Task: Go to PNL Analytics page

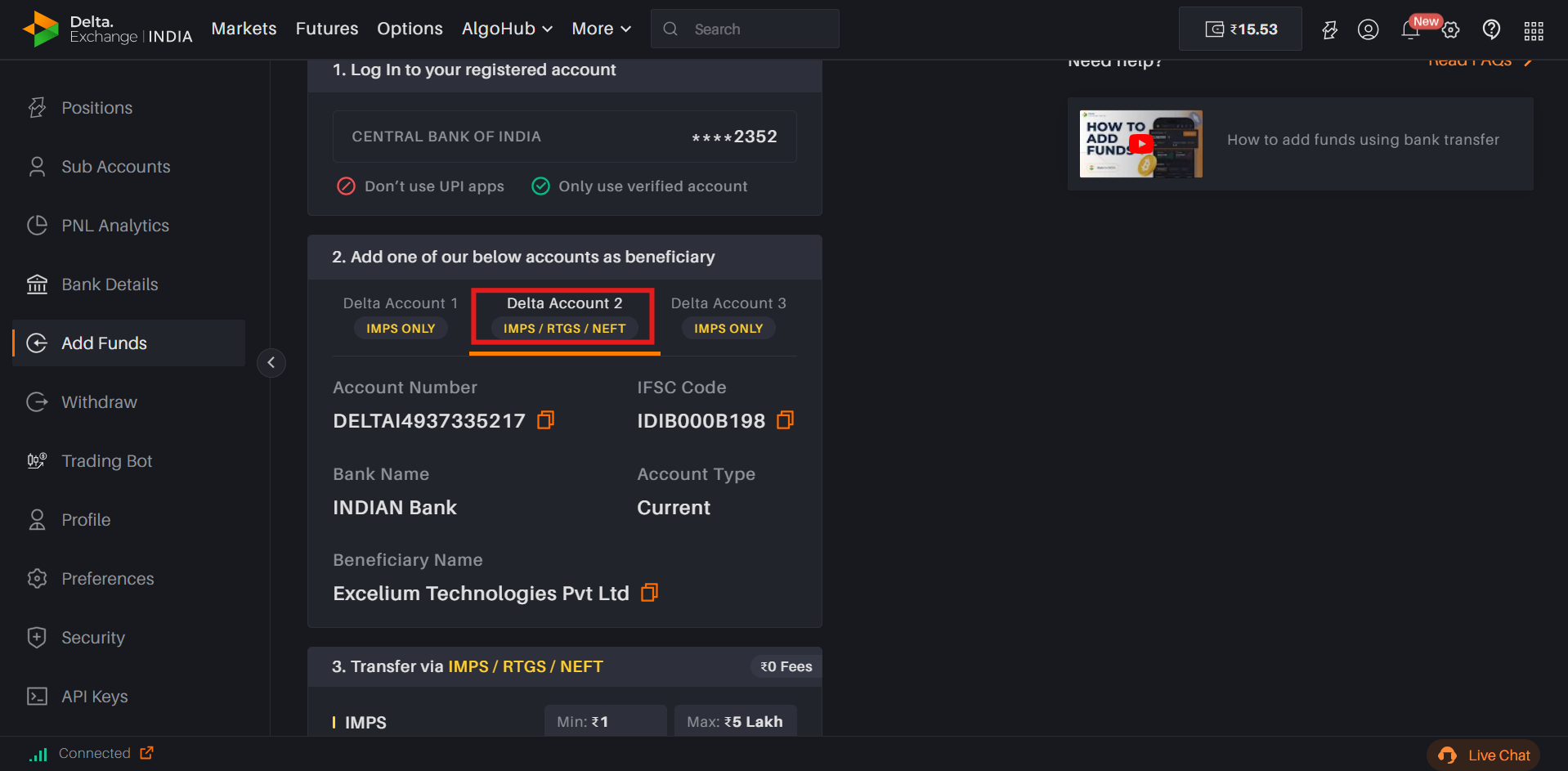Action: pyautogui.click(x=115, y=226)
